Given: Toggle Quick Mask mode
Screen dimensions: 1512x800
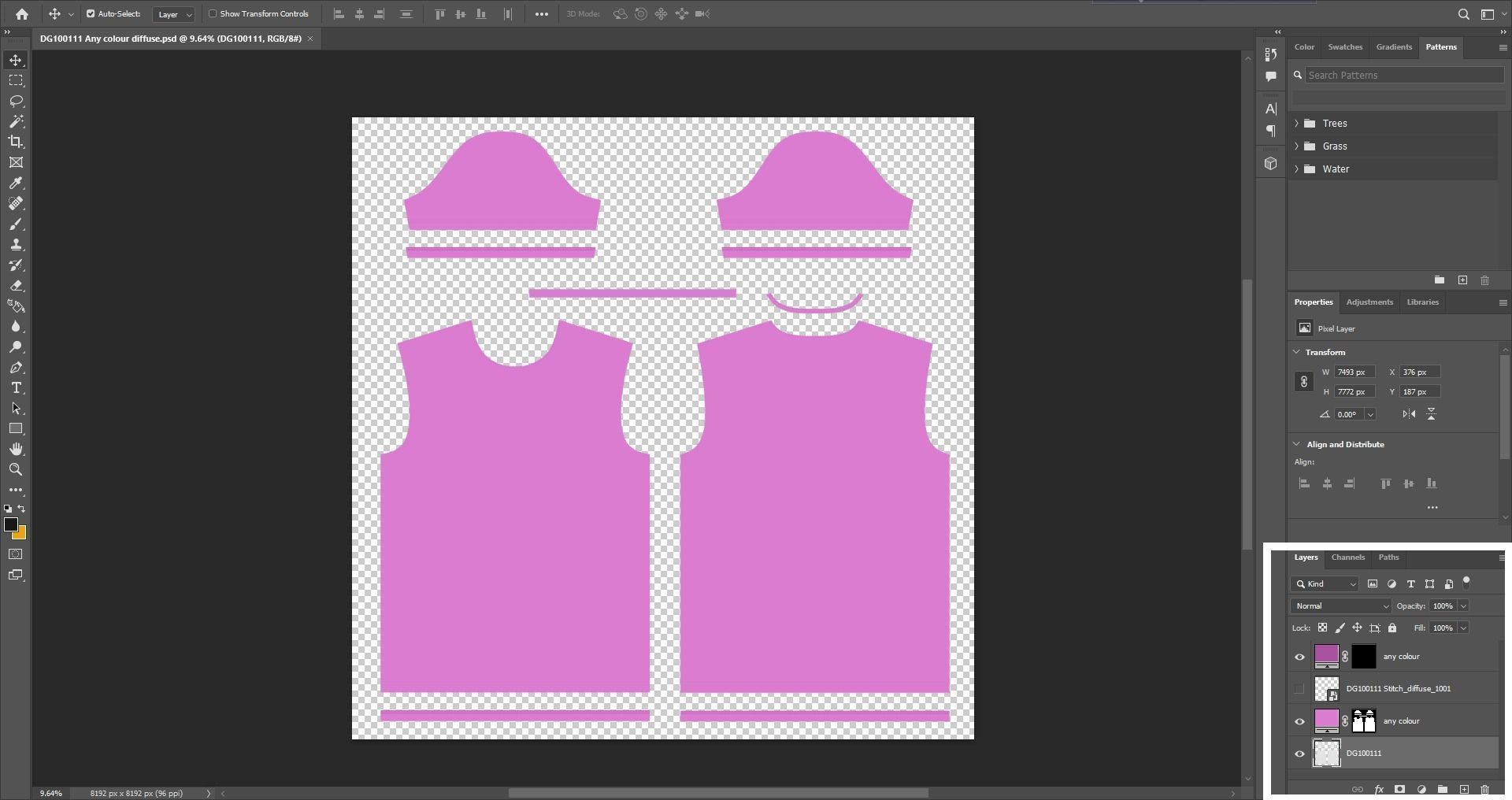Looking at the screenshot, I should pyautogui.click(x=16, y=554).
